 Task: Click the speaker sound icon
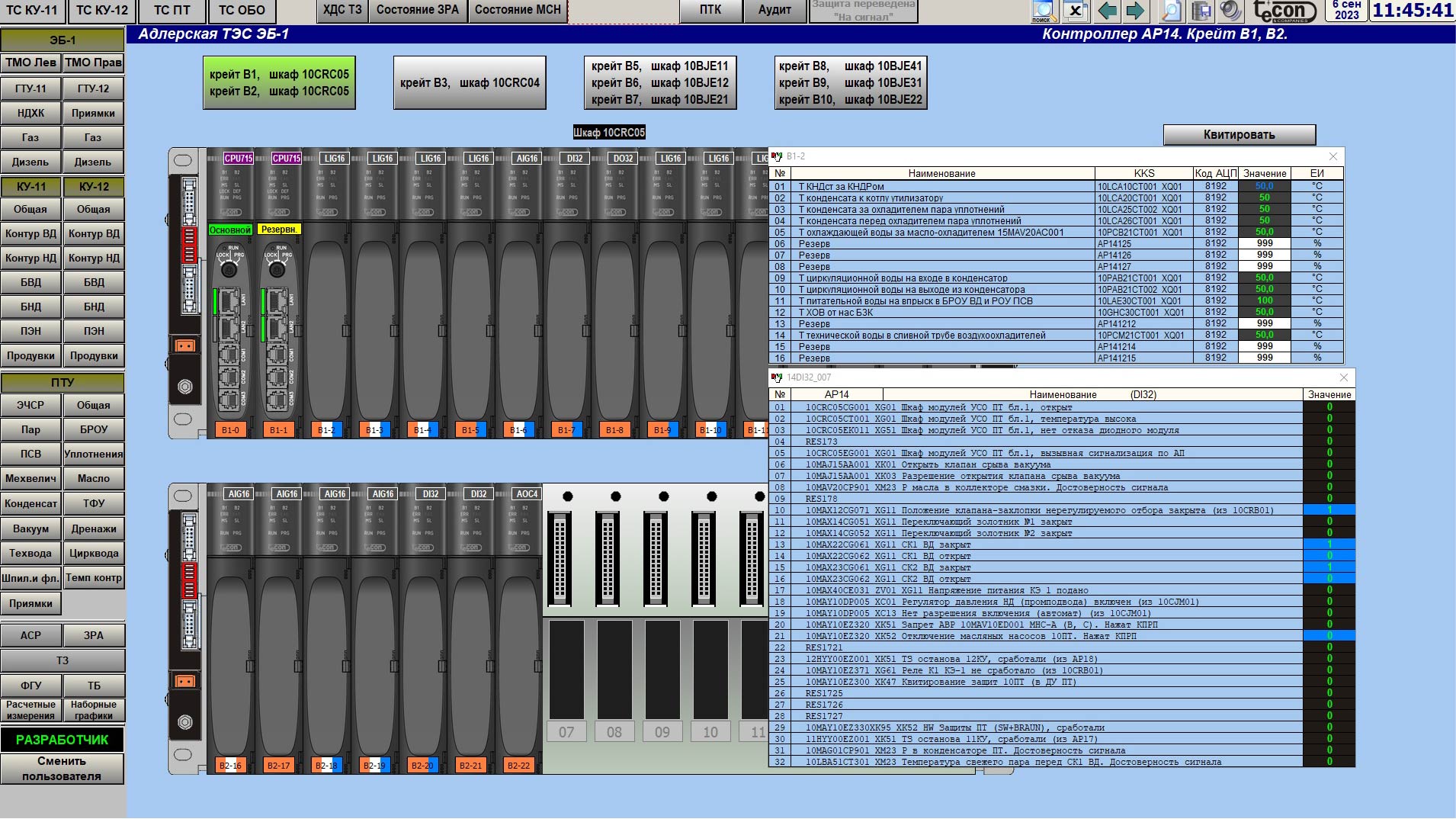tap(1230, 11)
